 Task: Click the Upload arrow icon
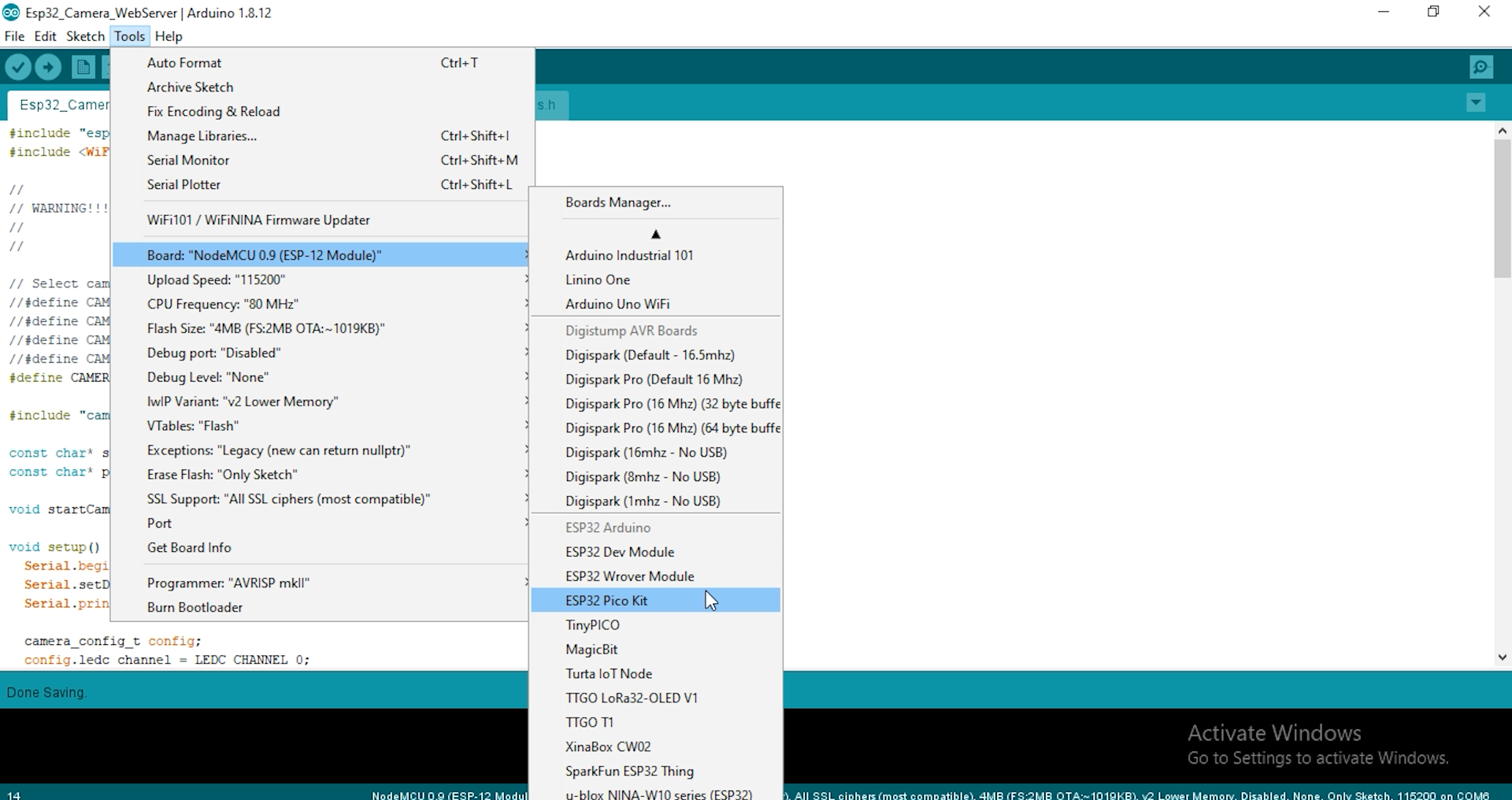48,67
